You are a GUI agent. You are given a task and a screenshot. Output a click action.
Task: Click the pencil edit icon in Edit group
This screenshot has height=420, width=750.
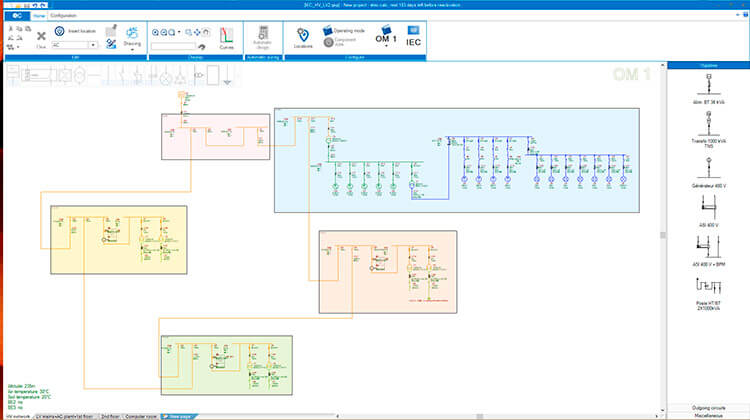(x=111, y=31)
